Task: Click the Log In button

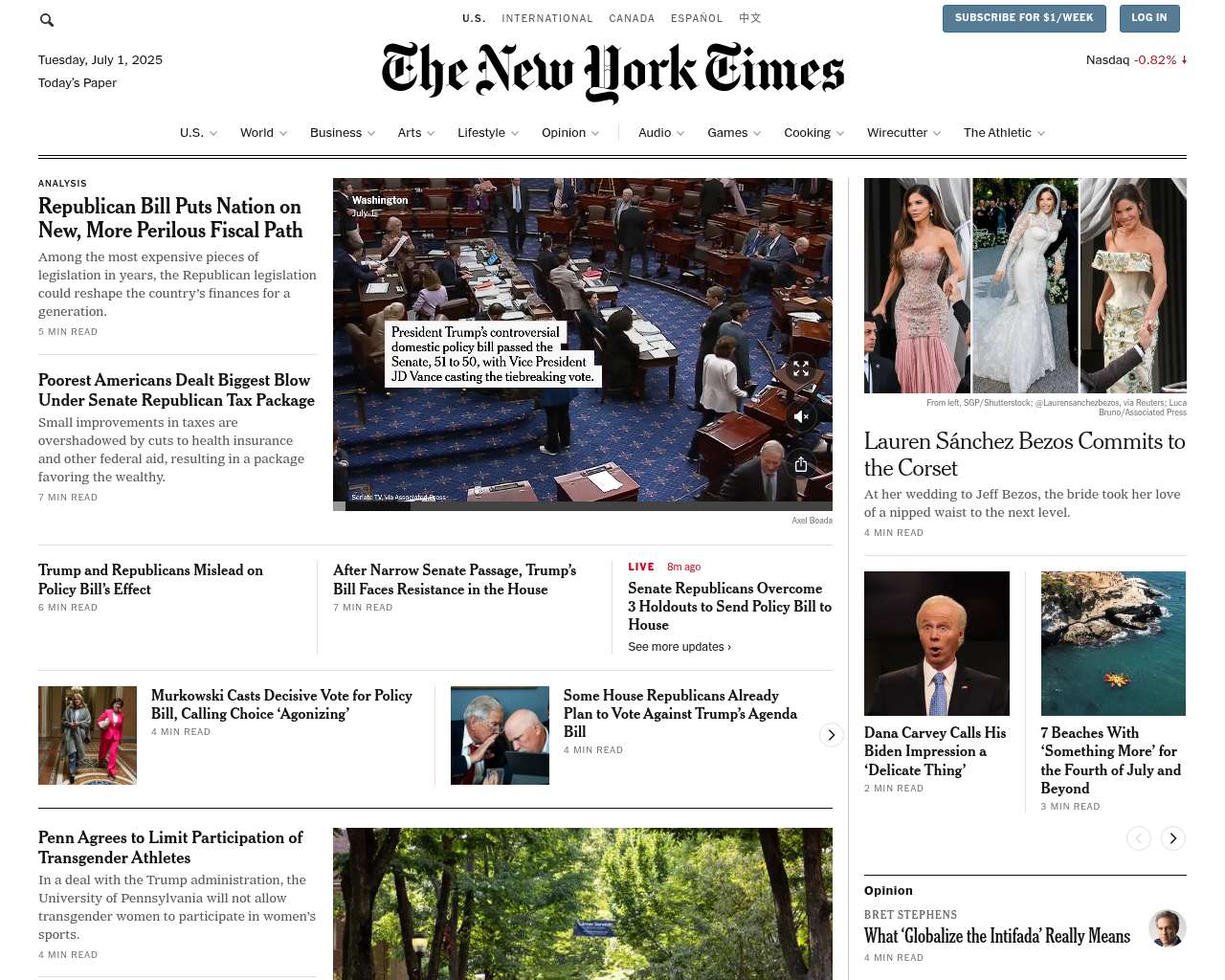Action: [x=1148, y=18]
